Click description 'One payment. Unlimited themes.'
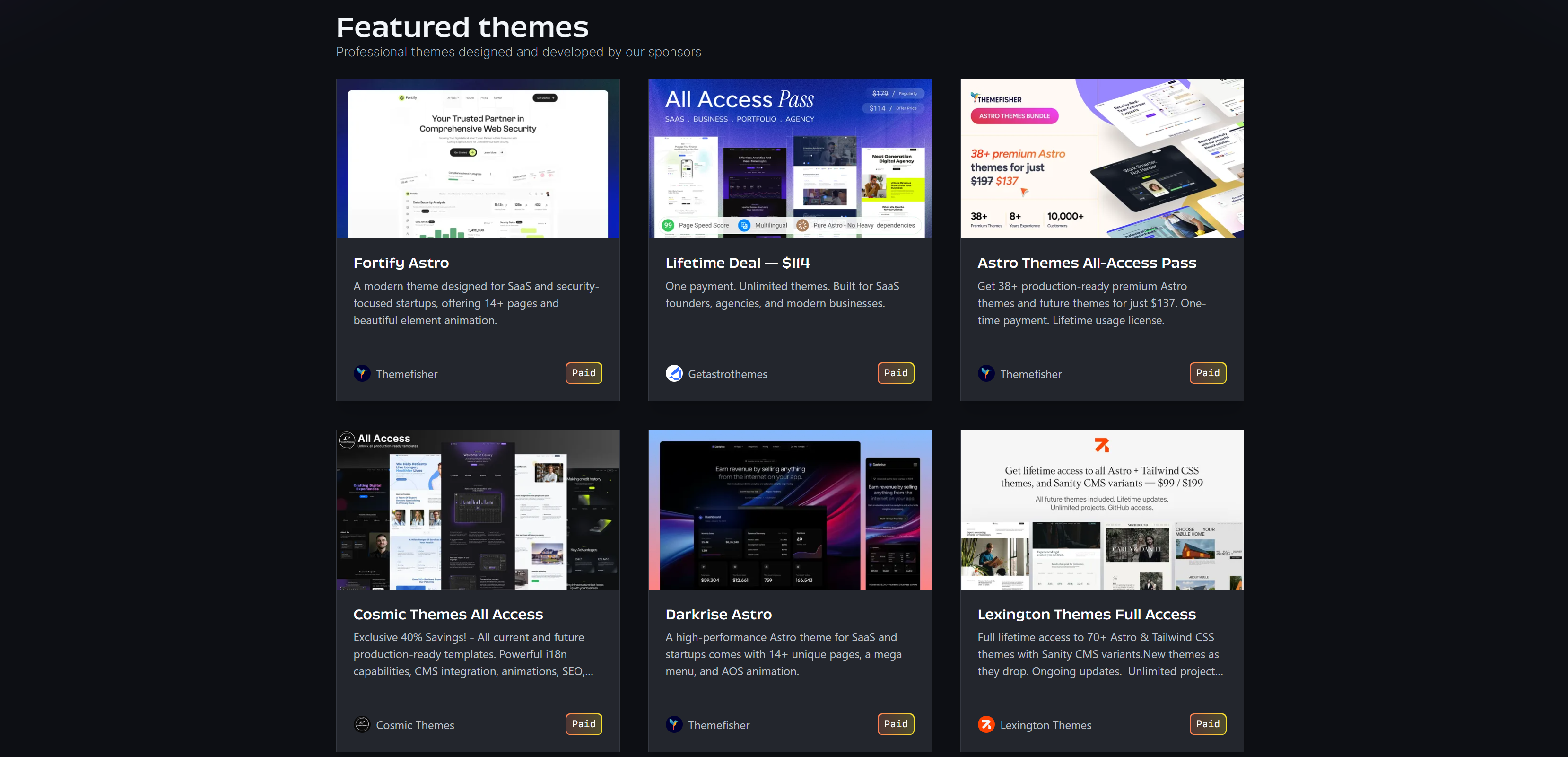The image size is (1568, 757). 782,295
